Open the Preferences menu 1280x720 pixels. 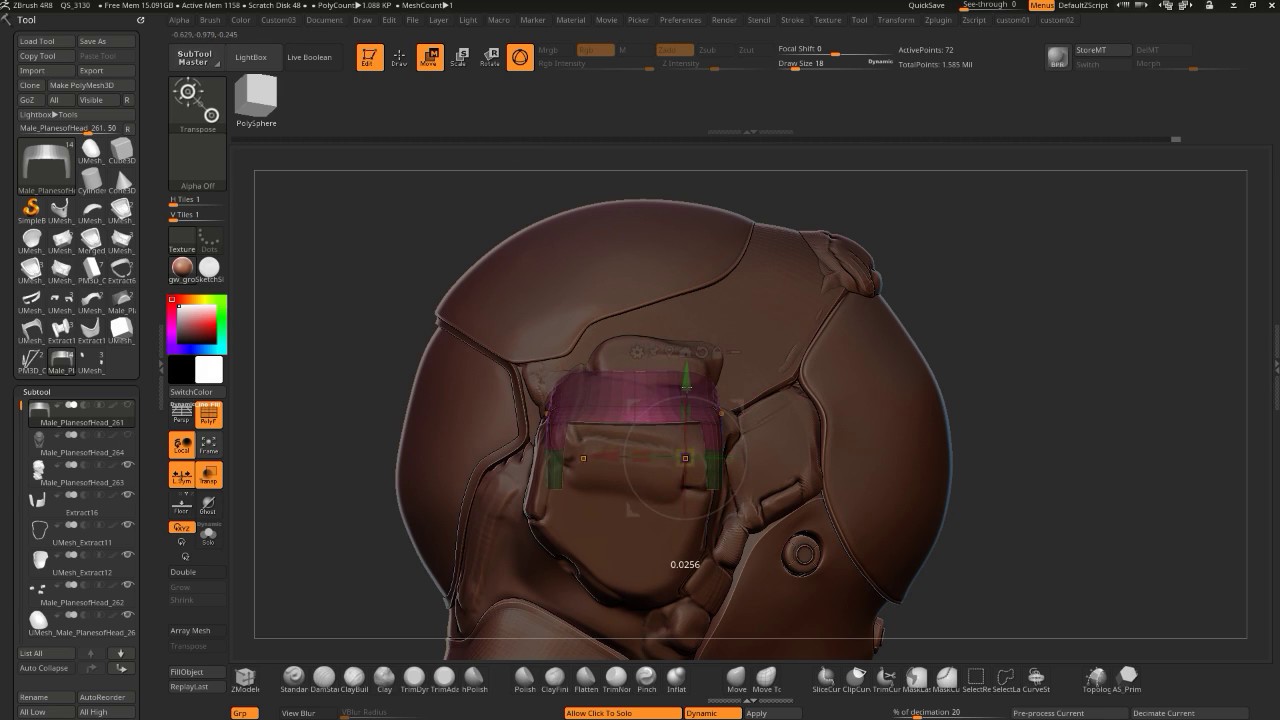pos(680,20)
